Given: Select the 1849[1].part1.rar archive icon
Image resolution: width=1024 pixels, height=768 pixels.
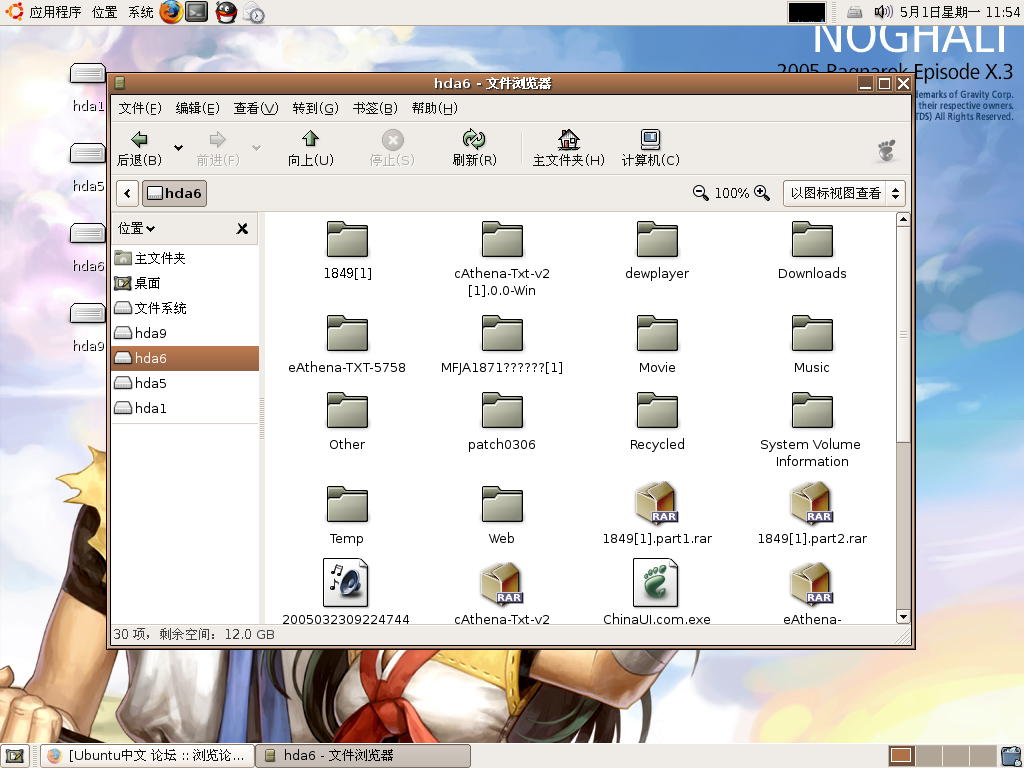Looking at the screenshot, I should 657,504.
